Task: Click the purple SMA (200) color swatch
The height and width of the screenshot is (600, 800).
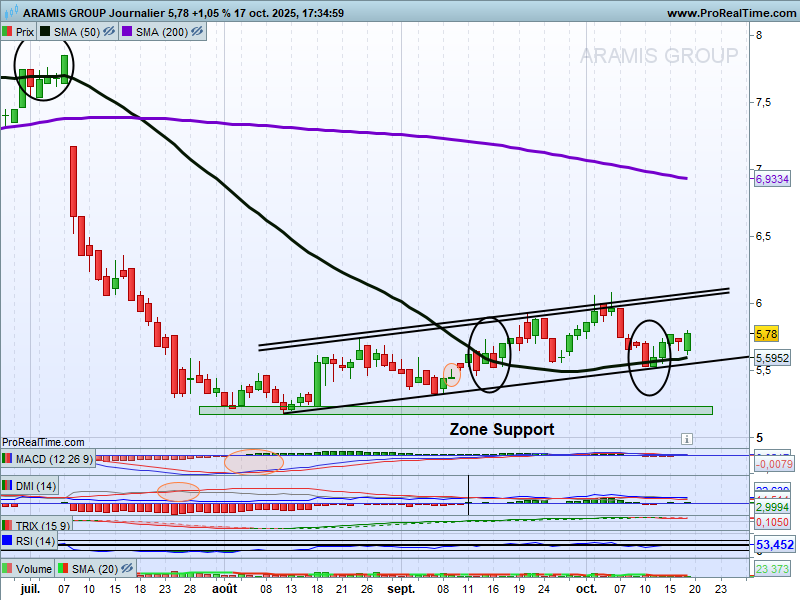Action: pos(127,32)
